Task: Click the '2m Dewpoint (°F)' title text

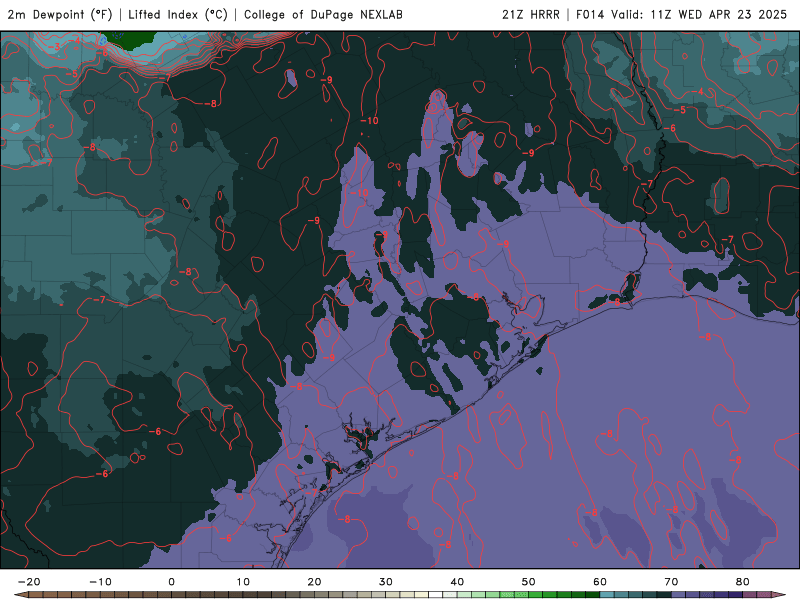Action: 60,15
